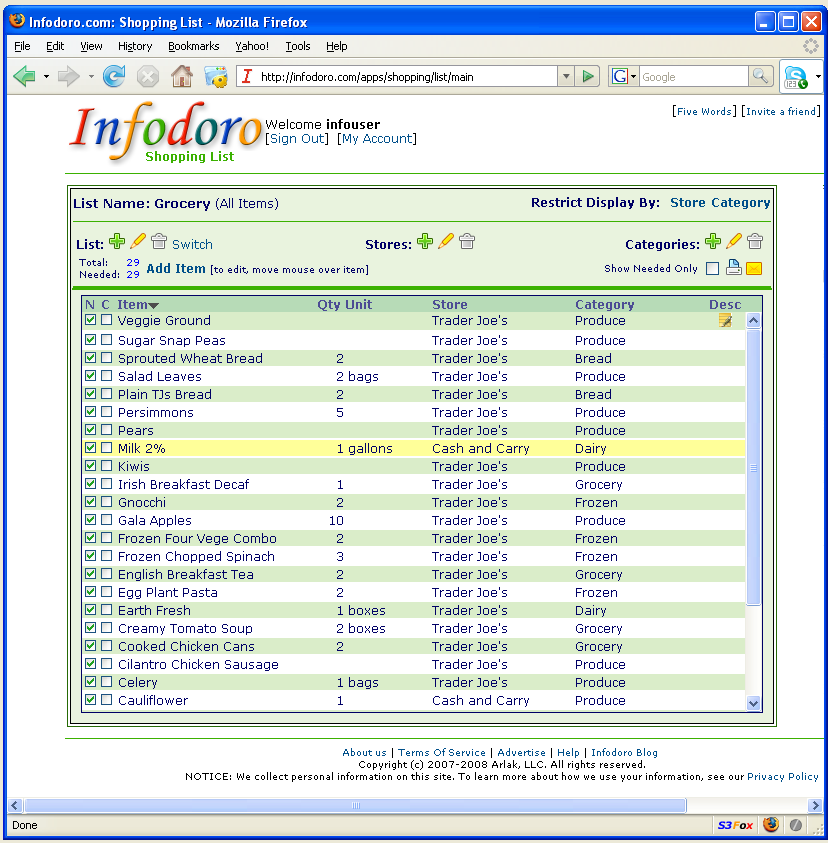
Task: Open the Tools menu
Action: click(297, 46)
